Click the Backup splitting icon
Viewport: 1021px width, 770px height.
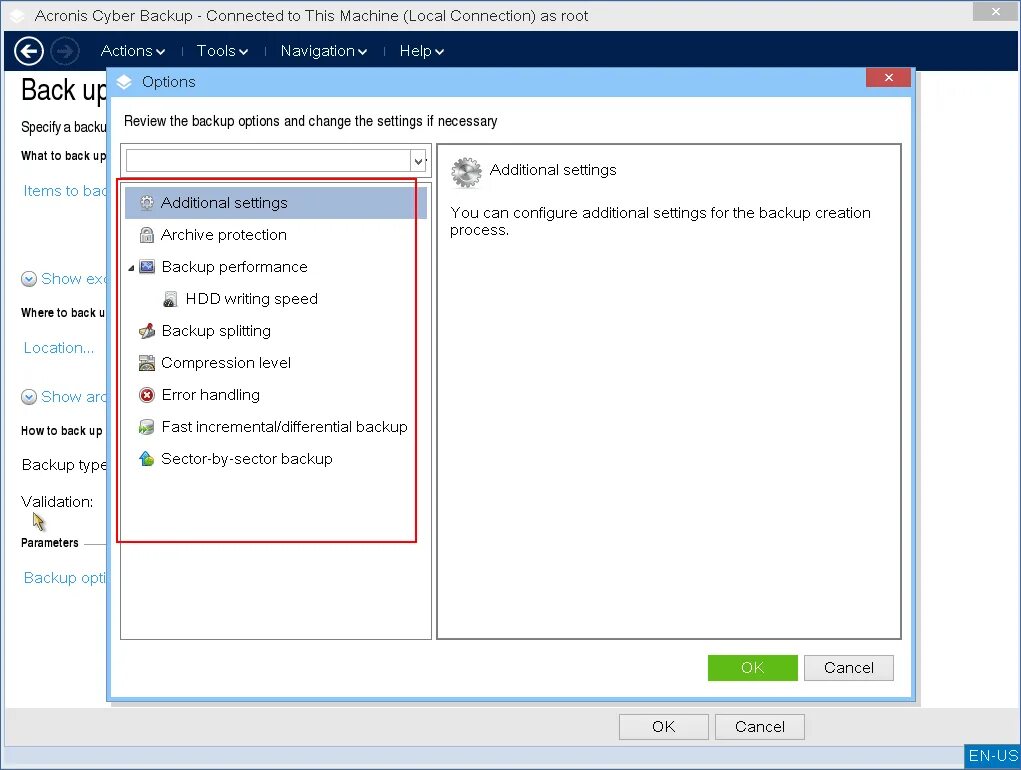click(x=147, y=331)
